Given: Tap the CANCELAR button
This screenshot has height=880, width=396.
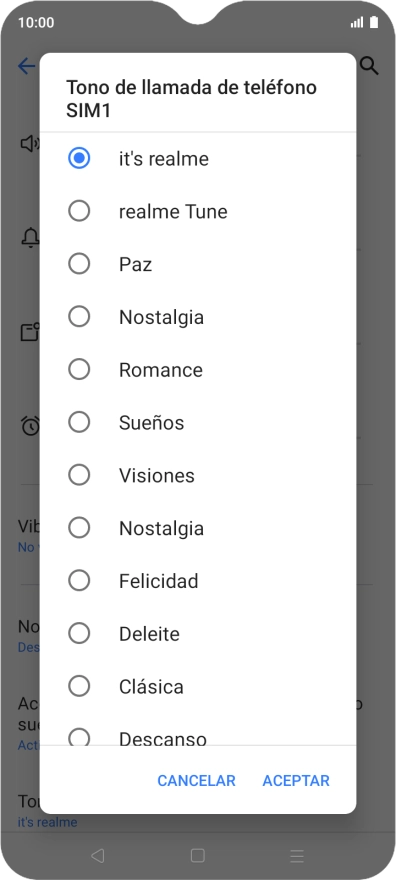Looking at the screenshot, I should click(x=196, y=781).
